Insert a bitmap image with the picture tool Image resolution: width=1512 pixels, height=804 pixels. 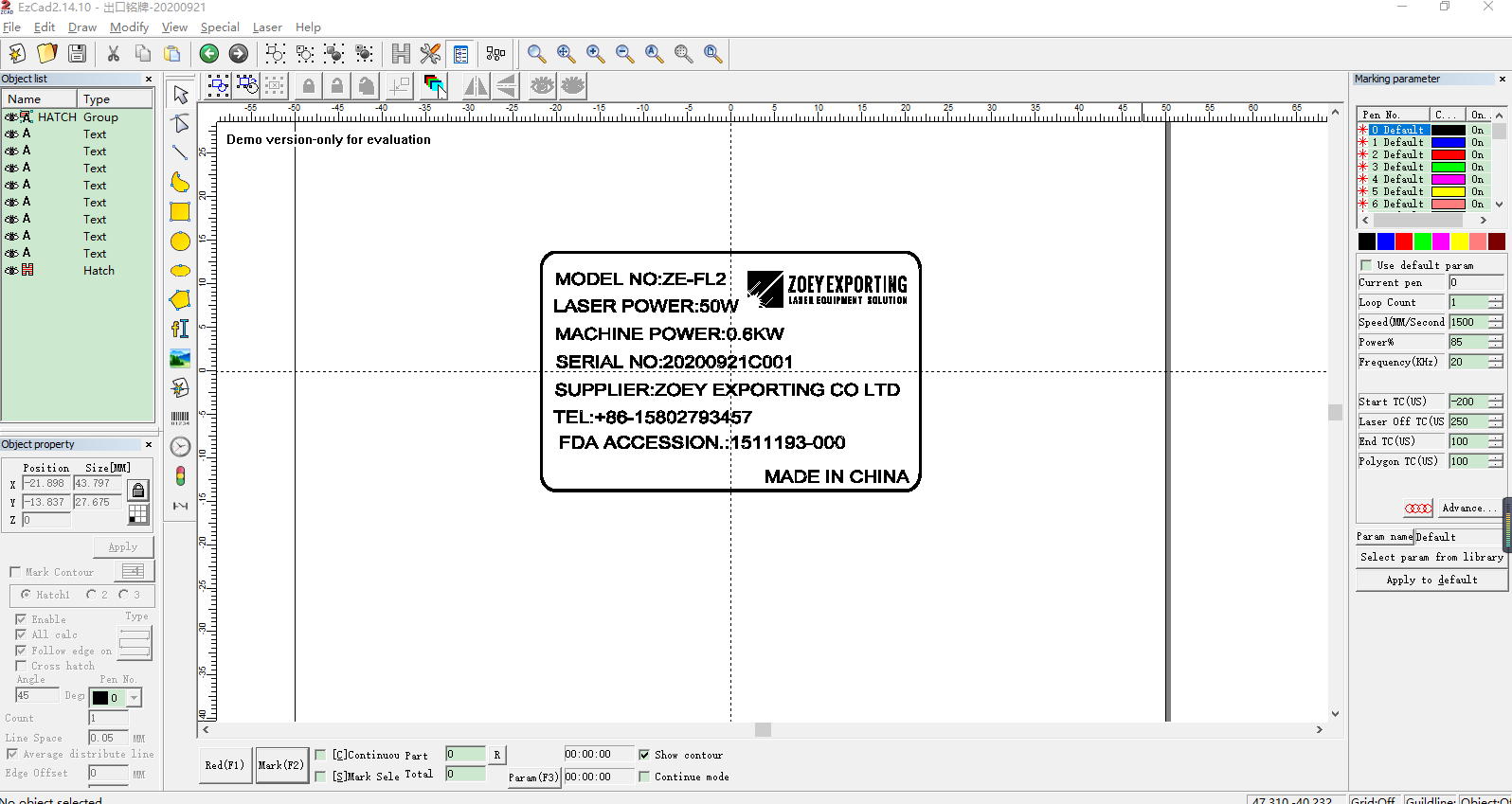(180, 359)
